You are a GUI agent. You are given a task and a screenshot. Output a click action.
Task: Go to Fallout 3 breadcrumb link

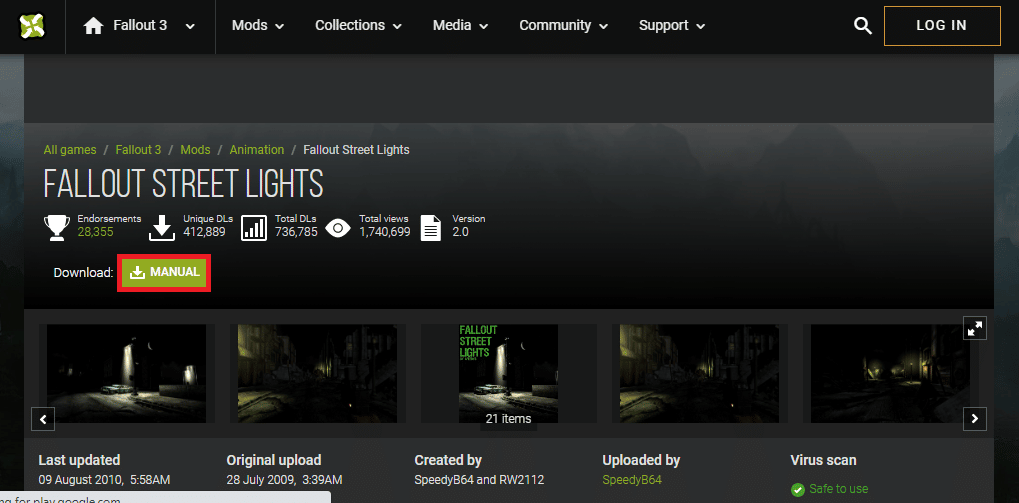138,150
